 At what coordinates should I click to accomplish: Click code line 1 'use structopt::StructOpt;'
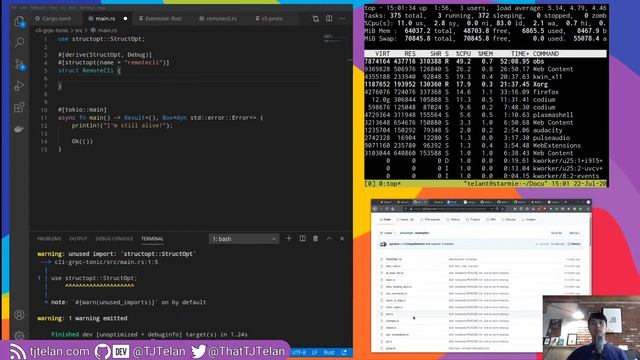[x=101, y=39]
